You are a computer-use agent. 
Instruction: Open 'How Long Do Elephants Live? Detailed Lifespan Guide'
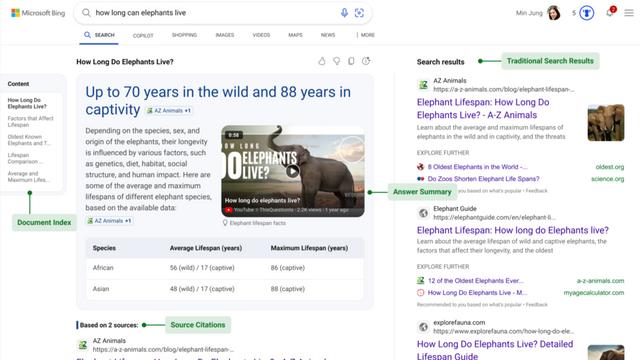coord(495,350)
